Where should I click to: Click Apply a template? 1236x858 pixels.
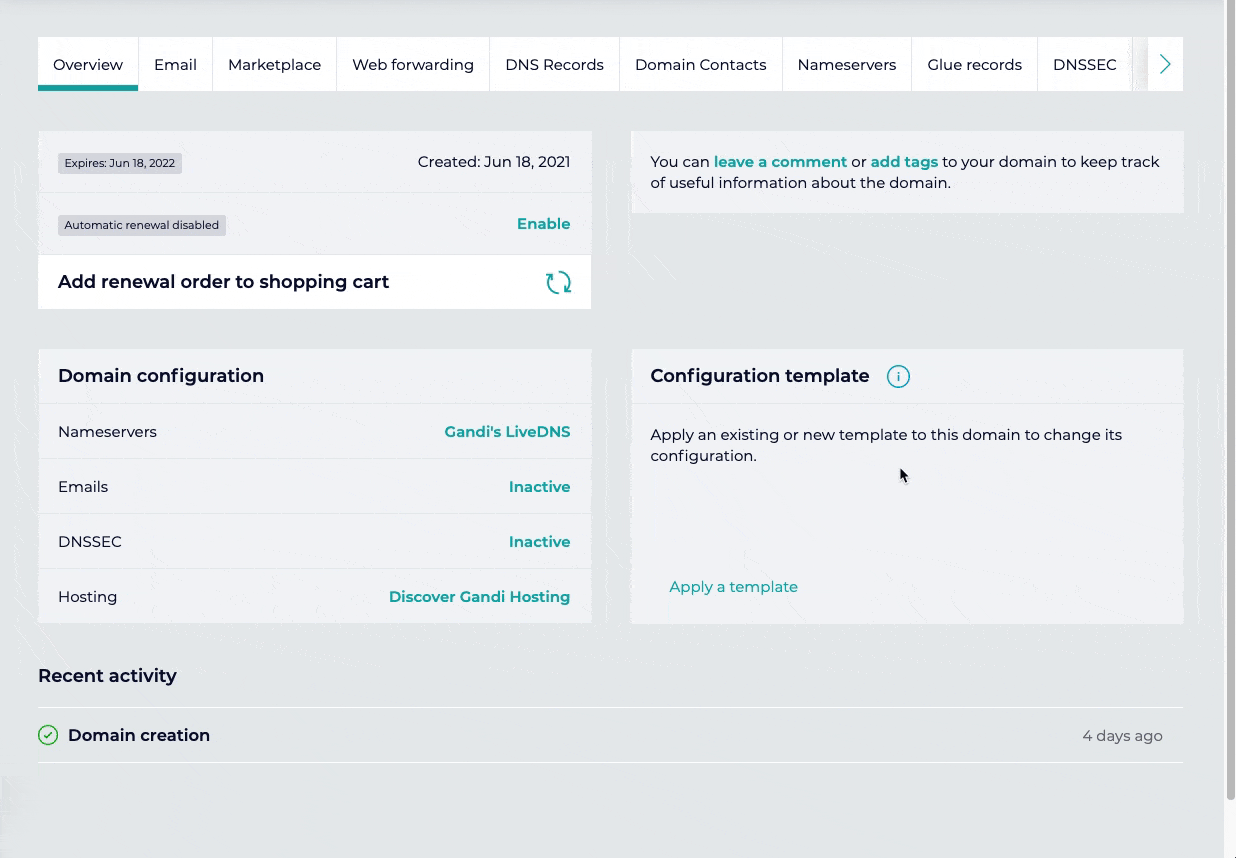pos(733,587)
